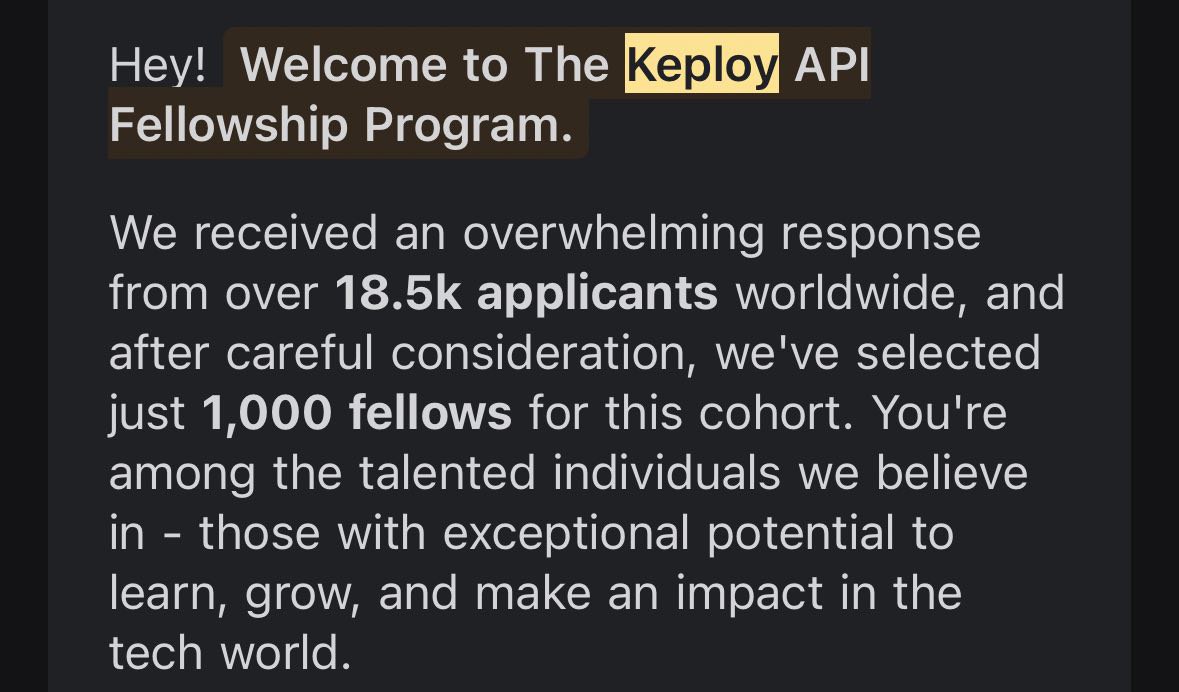Click the bold "Welcome to The" text
This screenshot has width=1179, height=692.
pyautogui.click(x=425, y=66)
